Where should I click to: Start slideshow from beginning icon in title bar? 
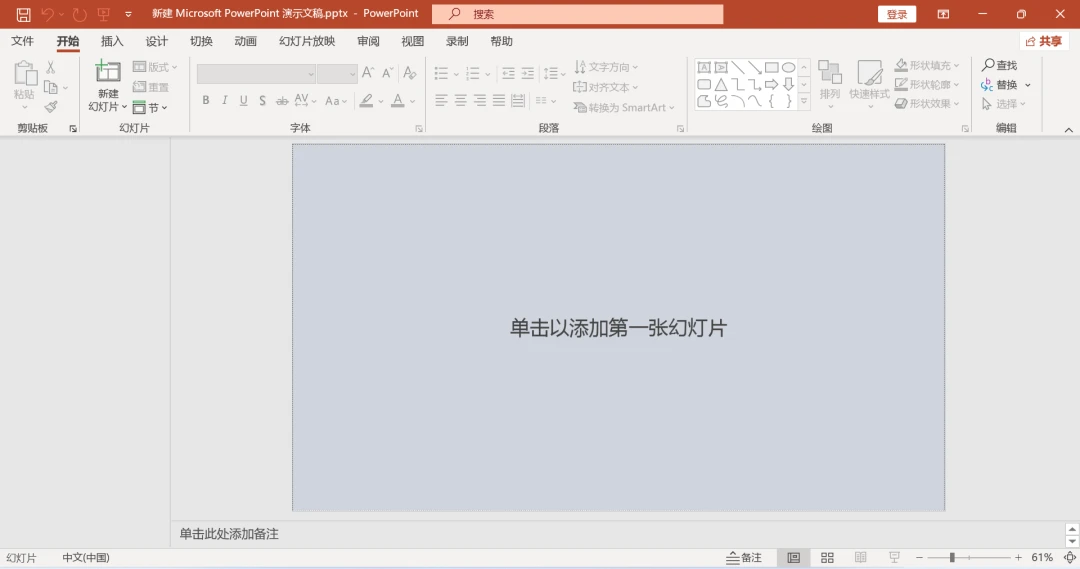[x=104, y=14]
